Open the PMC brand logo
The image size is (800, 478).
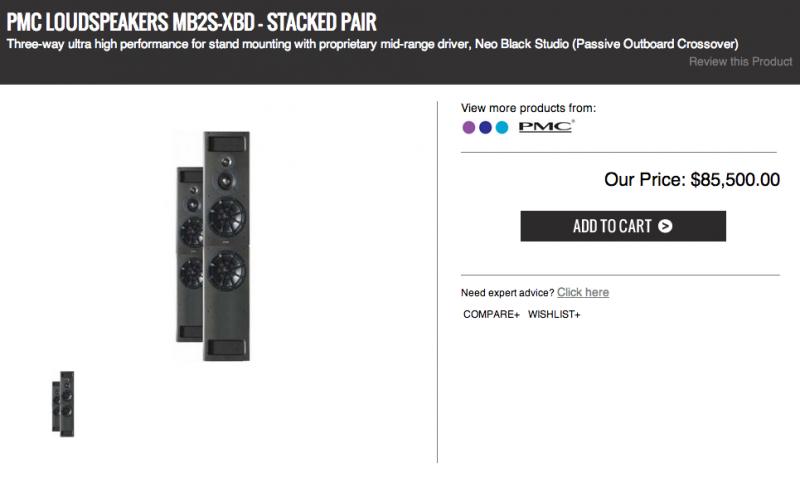pos(545,127)
